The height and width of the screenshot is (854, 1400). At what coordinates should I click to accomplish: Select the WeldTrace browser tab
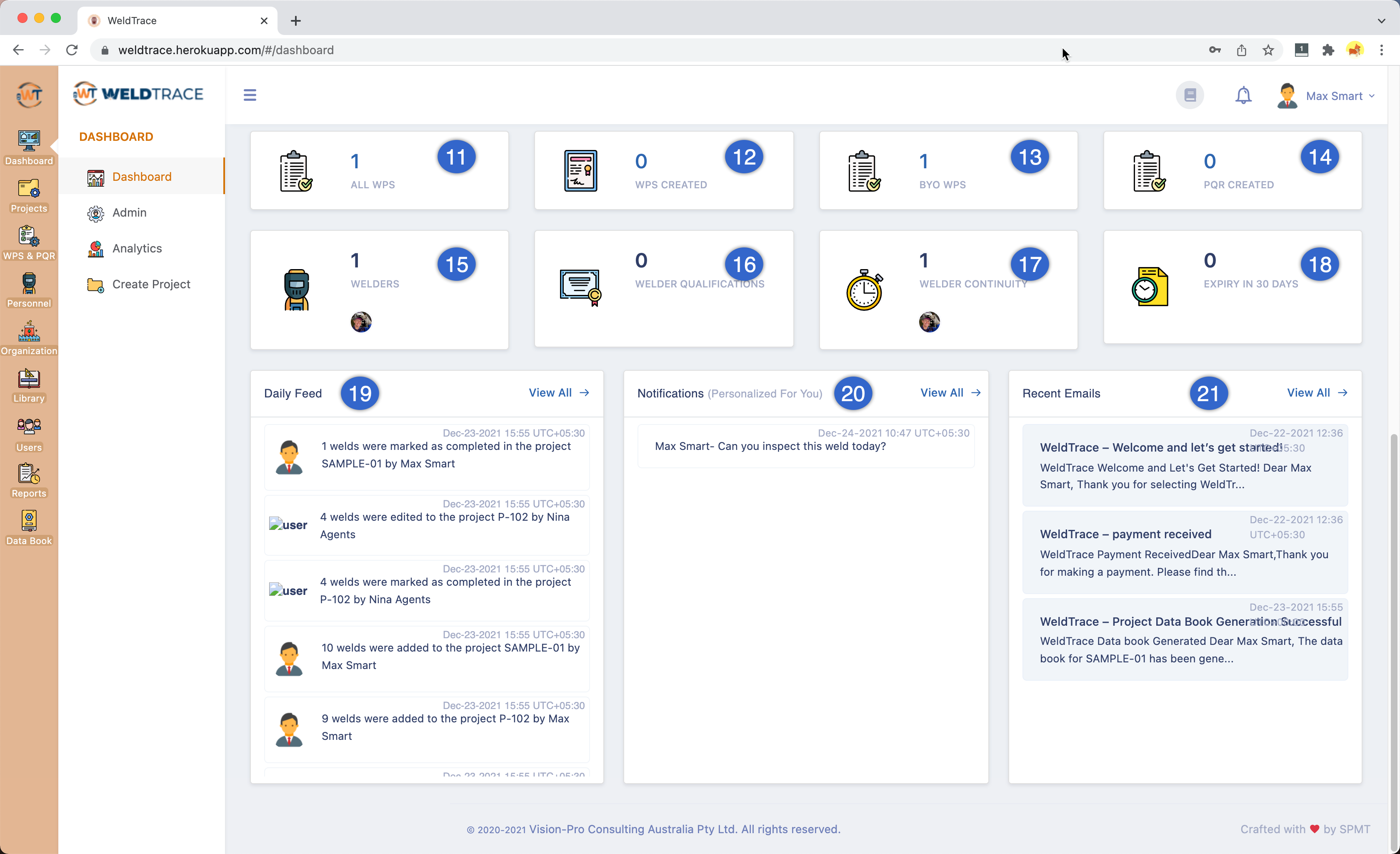[x=177, y=20]
